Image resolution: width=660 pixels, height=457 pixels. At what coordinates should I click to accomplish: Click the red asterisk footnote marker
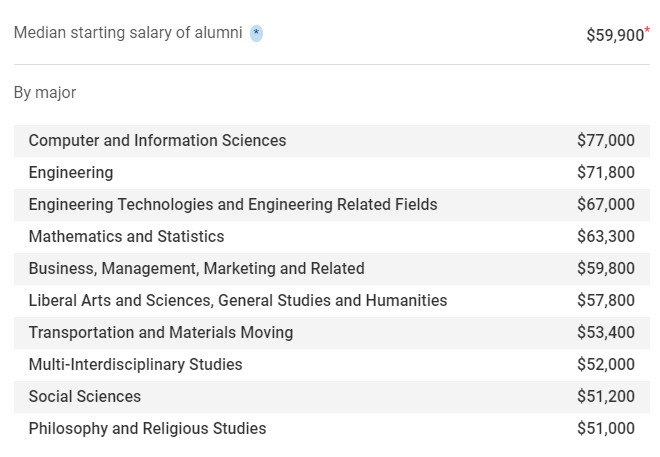click(x=647, y=29)
